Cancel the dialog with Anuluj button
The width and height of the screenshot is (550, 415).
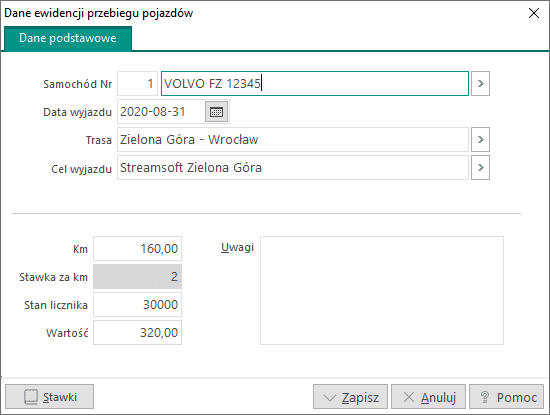pyautogui.click(x=429, y=397)
